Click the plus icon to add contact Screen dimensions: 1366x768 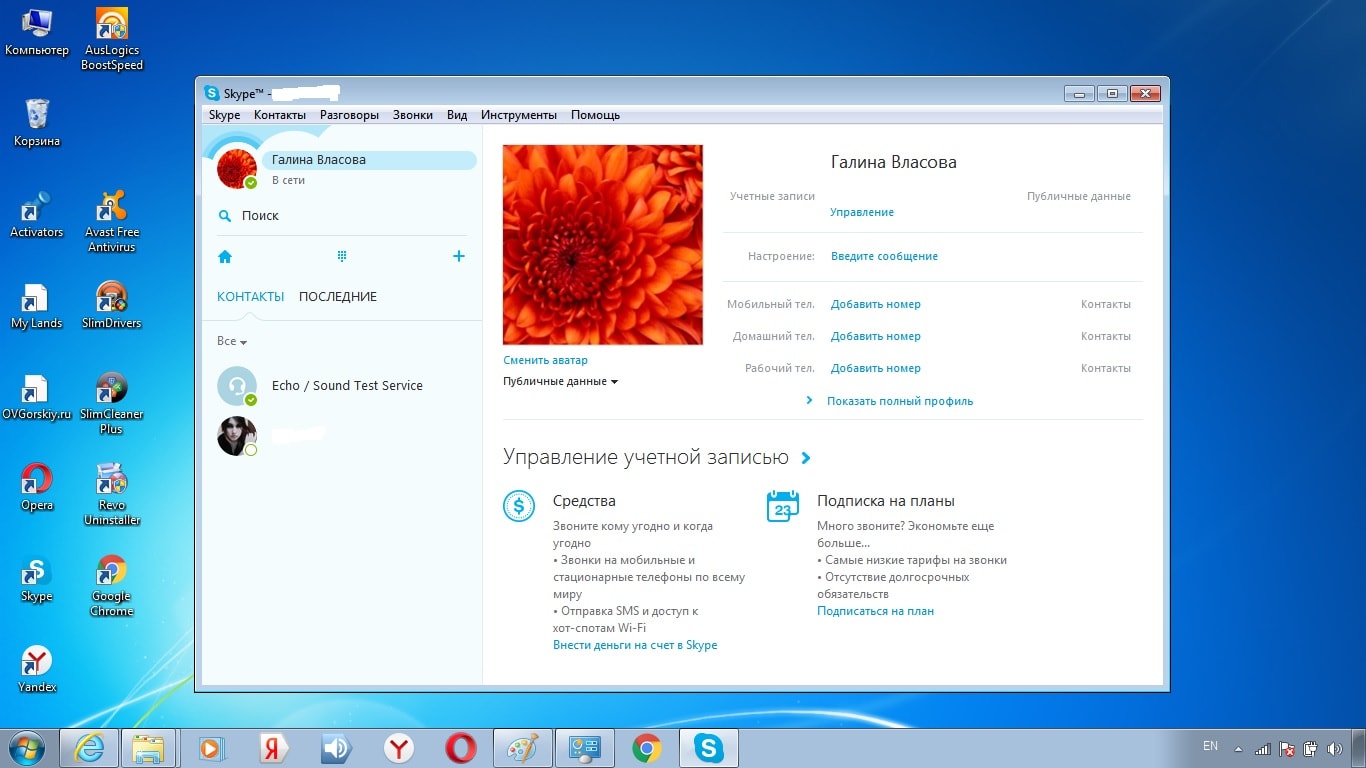click(x=459, y=257)
